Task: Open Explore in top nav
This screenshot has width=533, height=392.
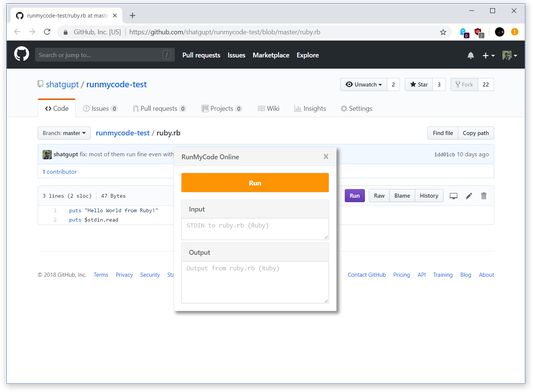Action: click(x=308, y=55)
